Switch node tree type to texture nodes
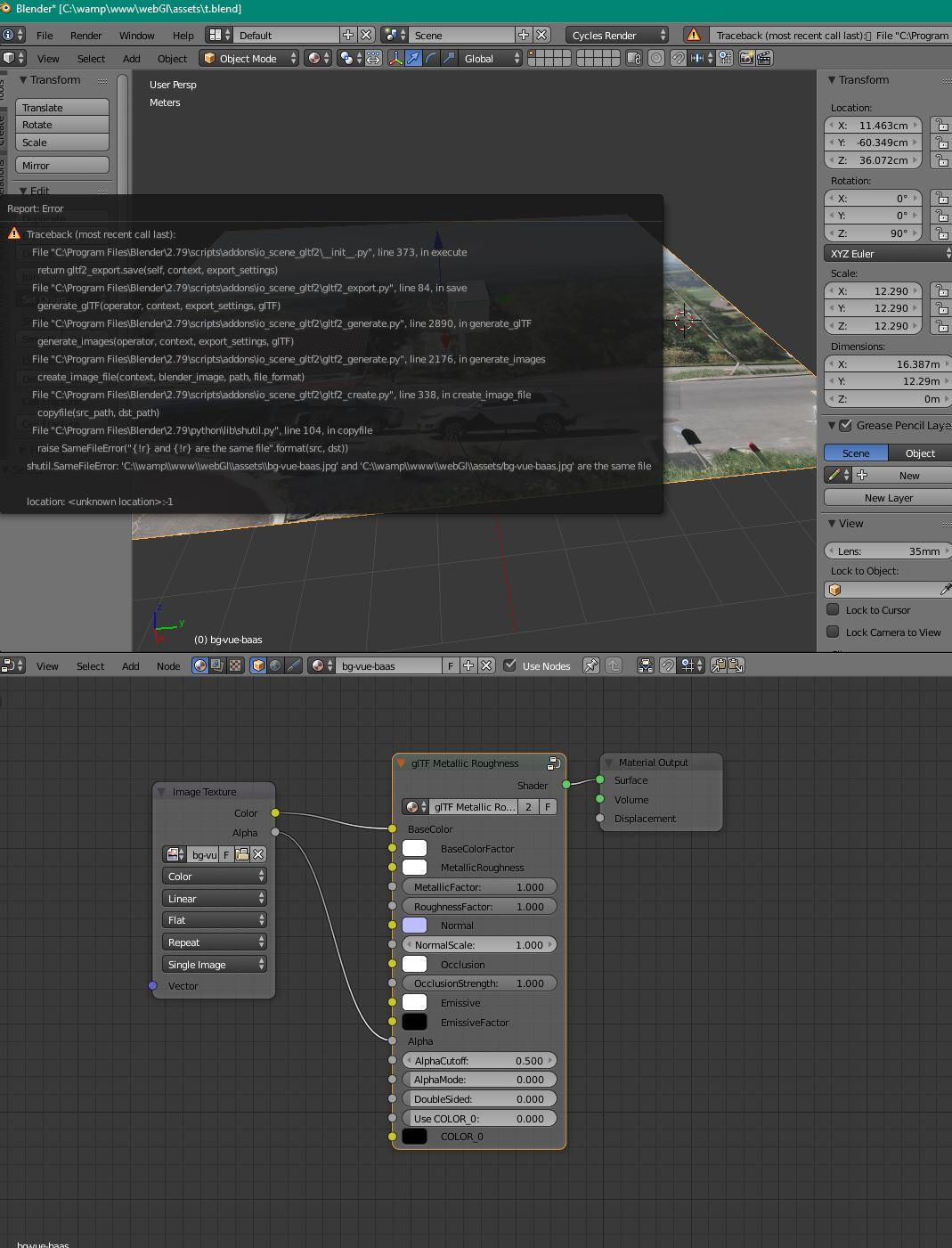 coord(235,665)
